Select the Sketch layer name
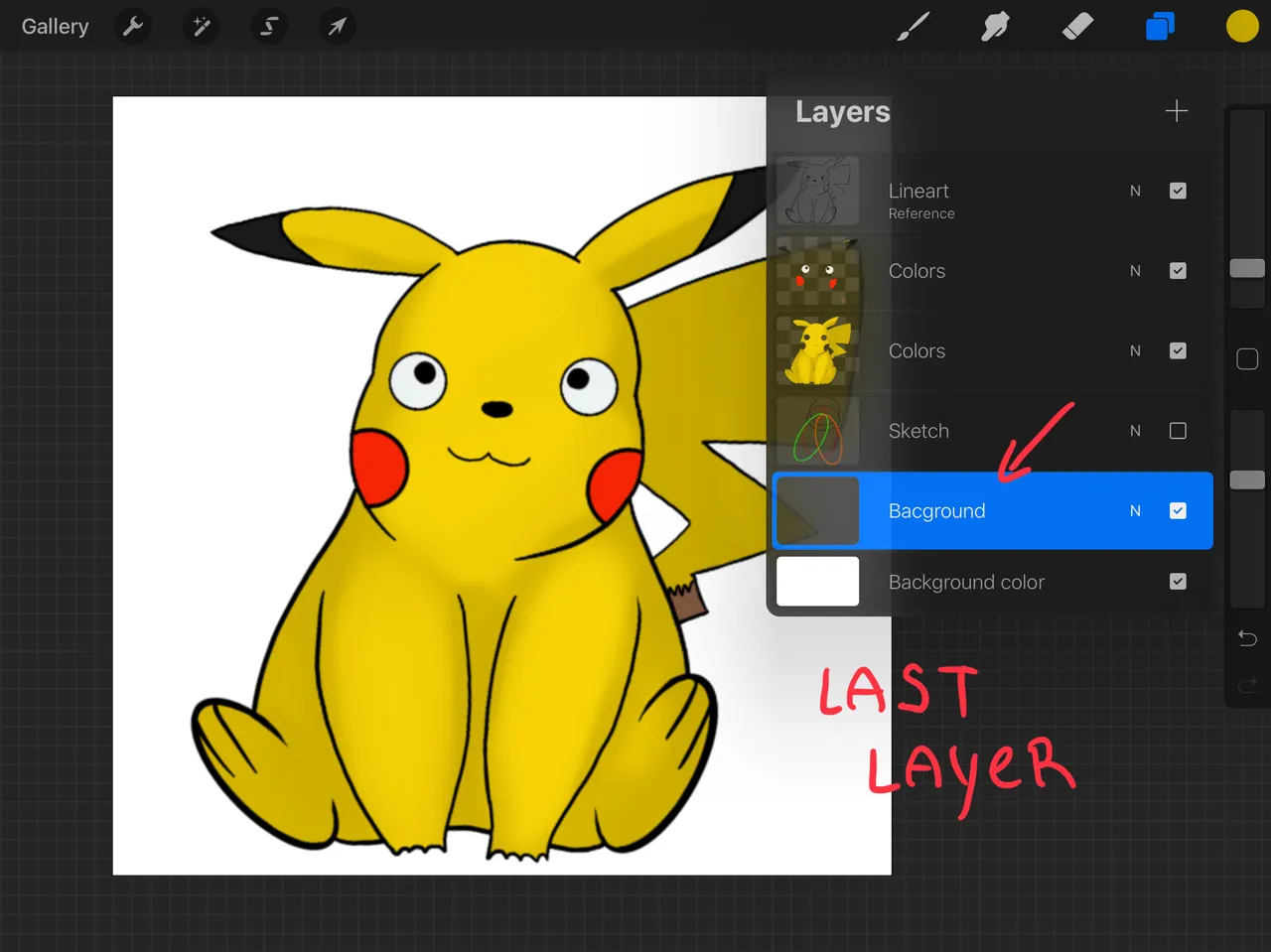Screen dimensions: 1271x952 coord(918,431)
